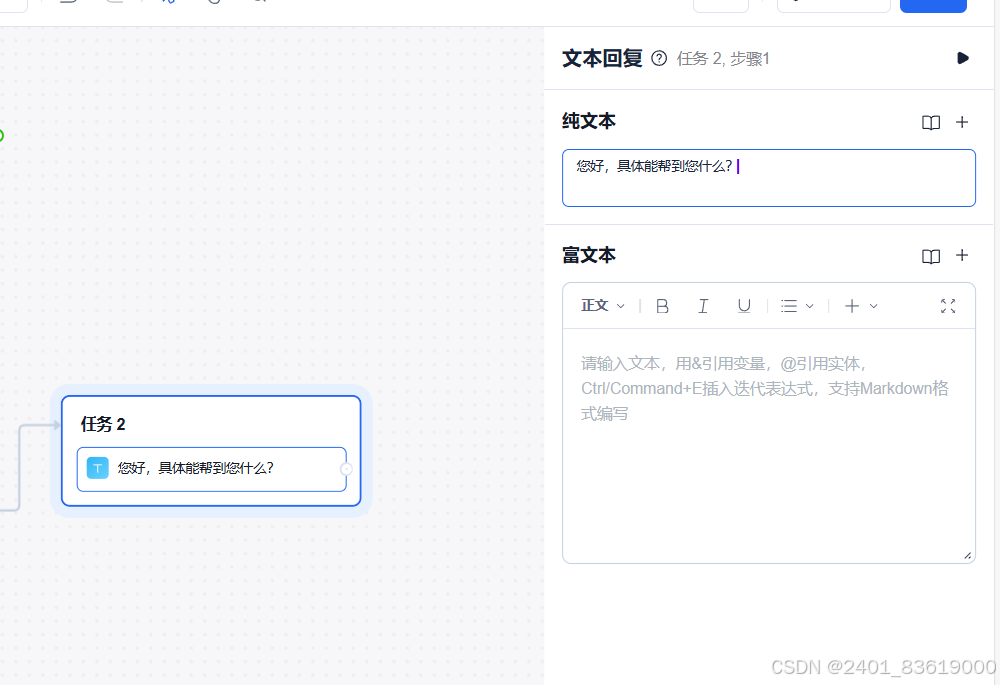The image size is (1000, 685).
Task: Open the book icon in 富文本 section
Action: (x=930, y=256)
